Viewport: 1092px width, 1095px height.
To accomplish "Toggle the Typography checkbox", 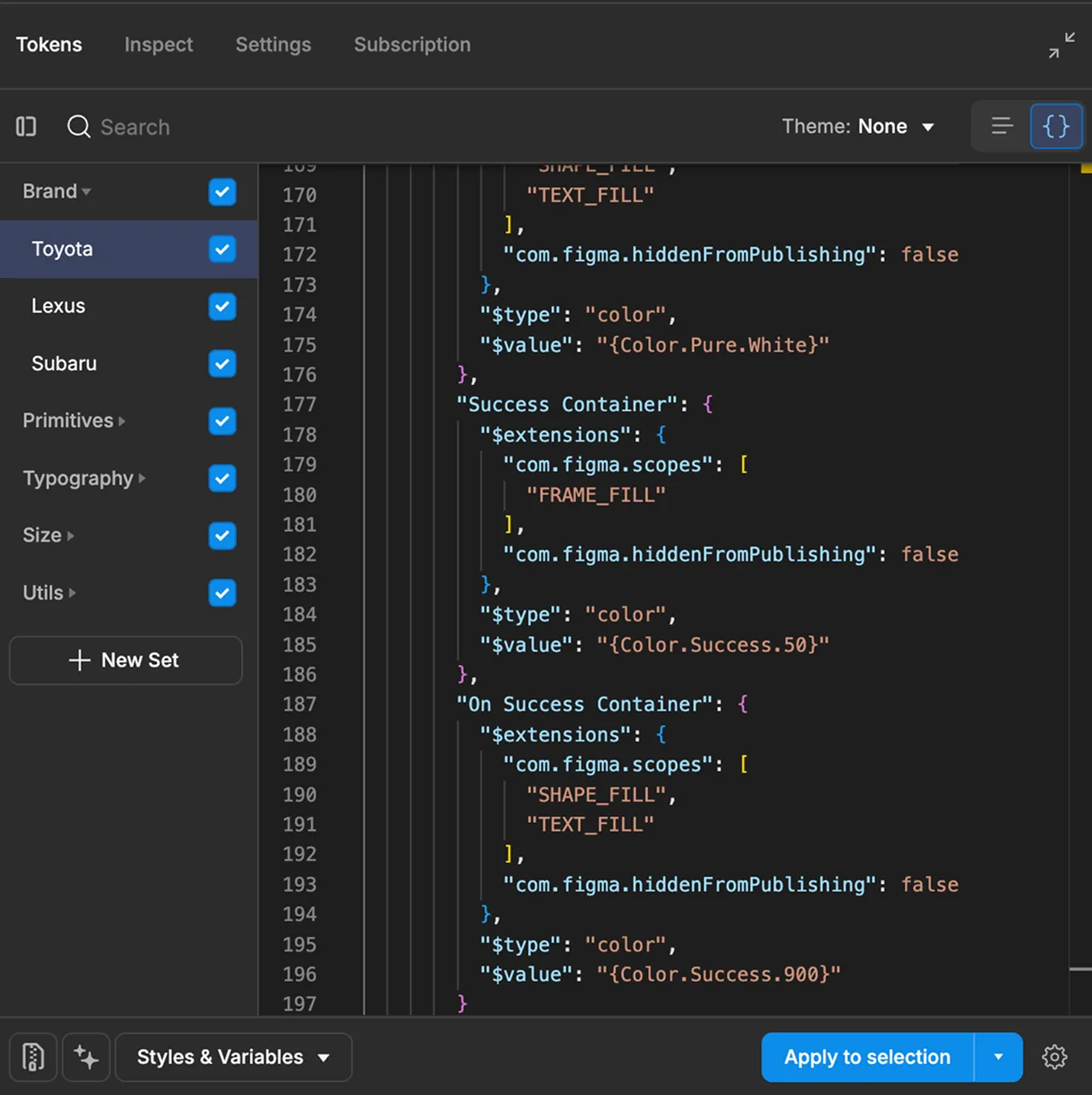I will click(222, 479).
